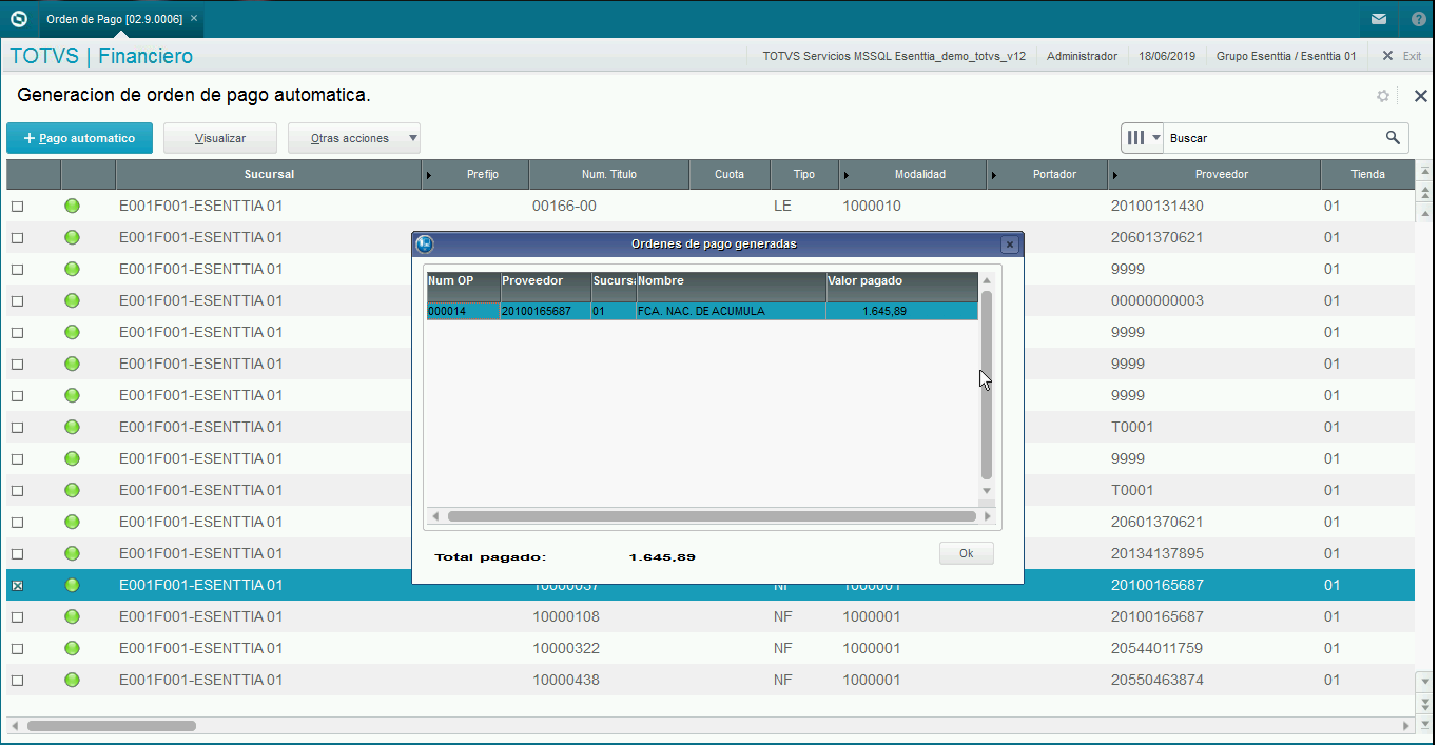Check the box in 0000000003 row
This screenshot has height=745, width=1435.
(x=17, y=301)
